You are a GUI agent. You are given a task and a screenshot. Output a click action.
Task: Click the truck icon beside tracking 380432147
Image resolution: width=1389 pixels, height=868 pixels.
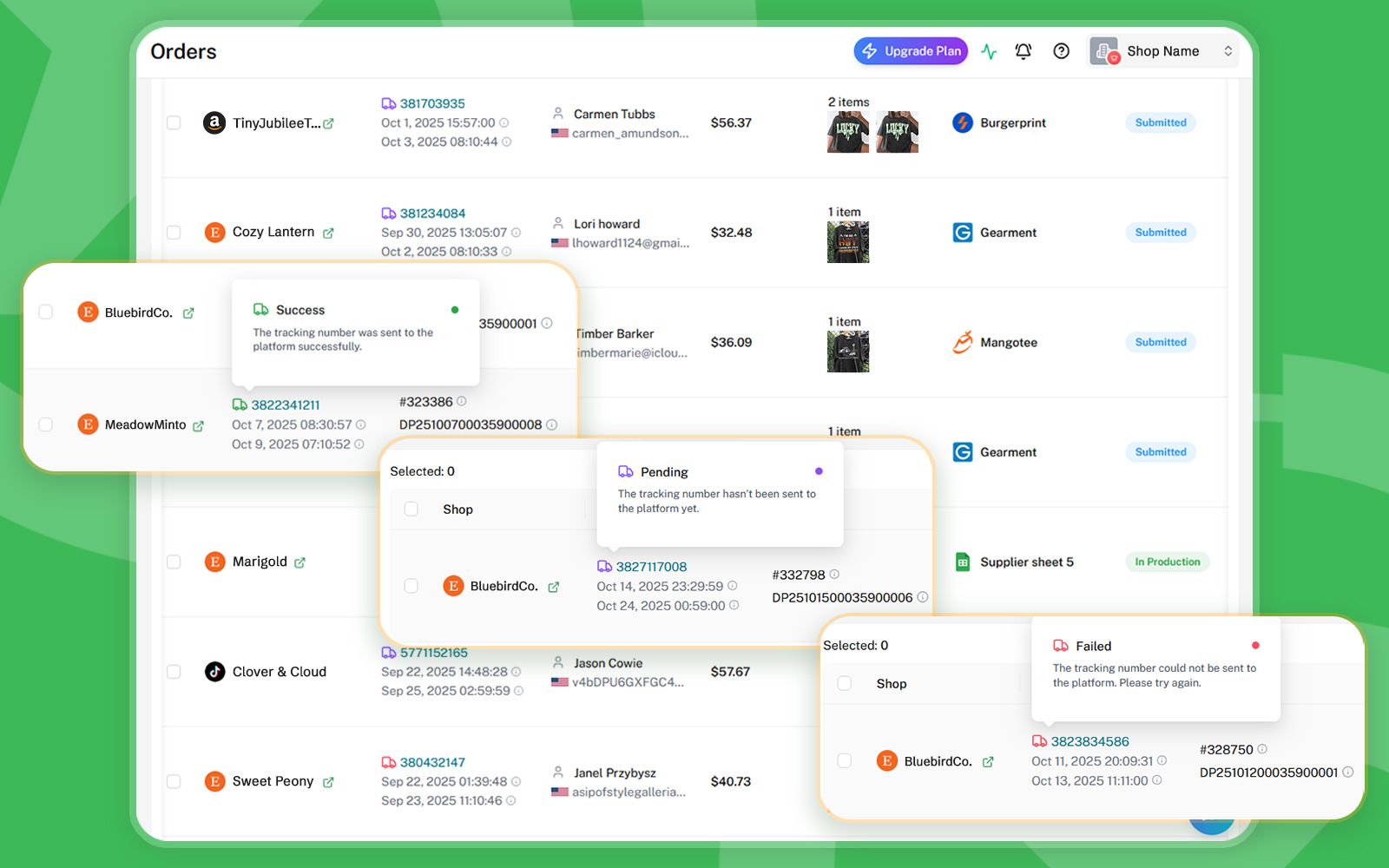point(389,762)
